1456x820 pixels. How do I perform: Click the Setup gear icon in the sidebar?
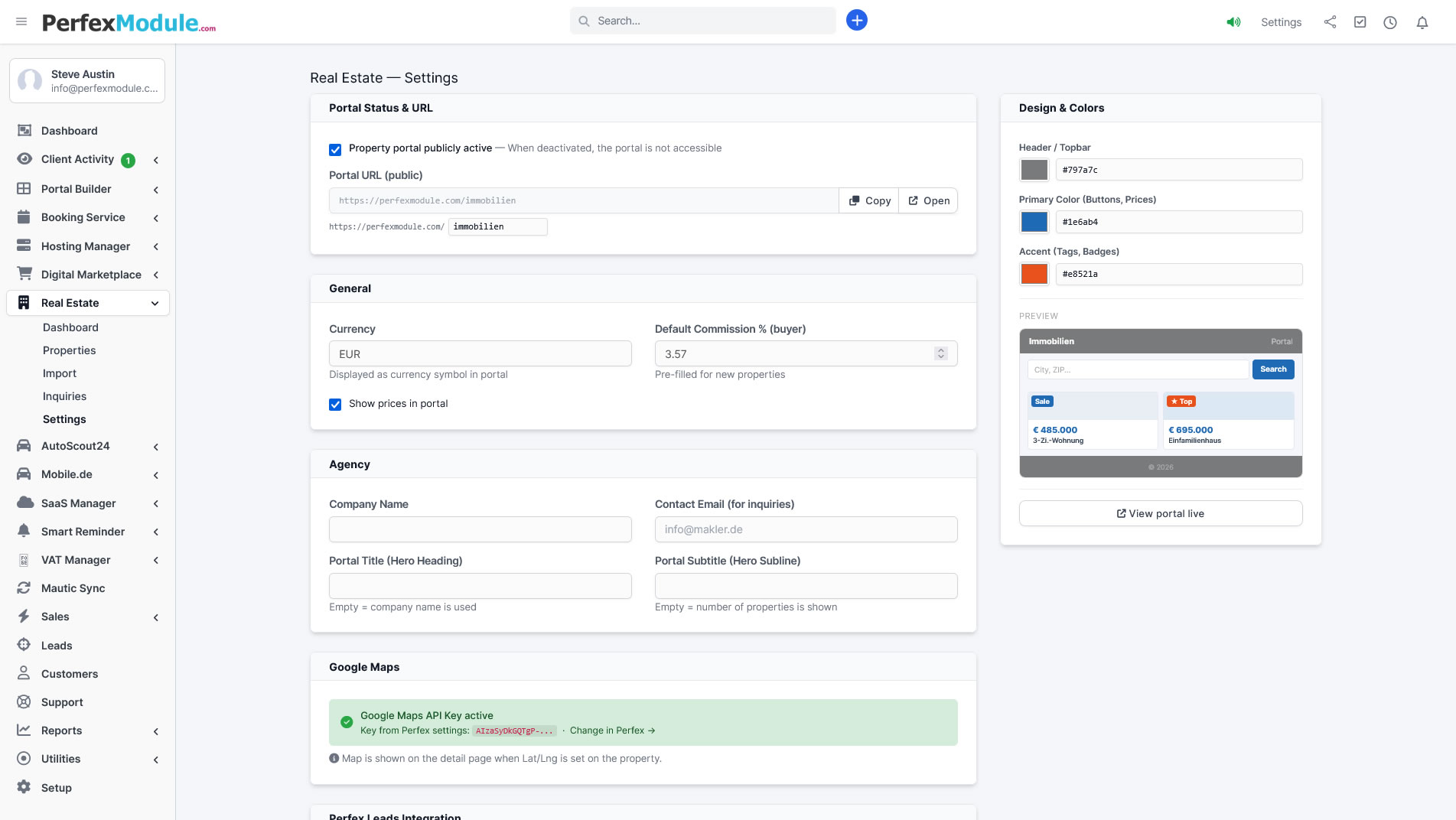[x=24, y=787]
